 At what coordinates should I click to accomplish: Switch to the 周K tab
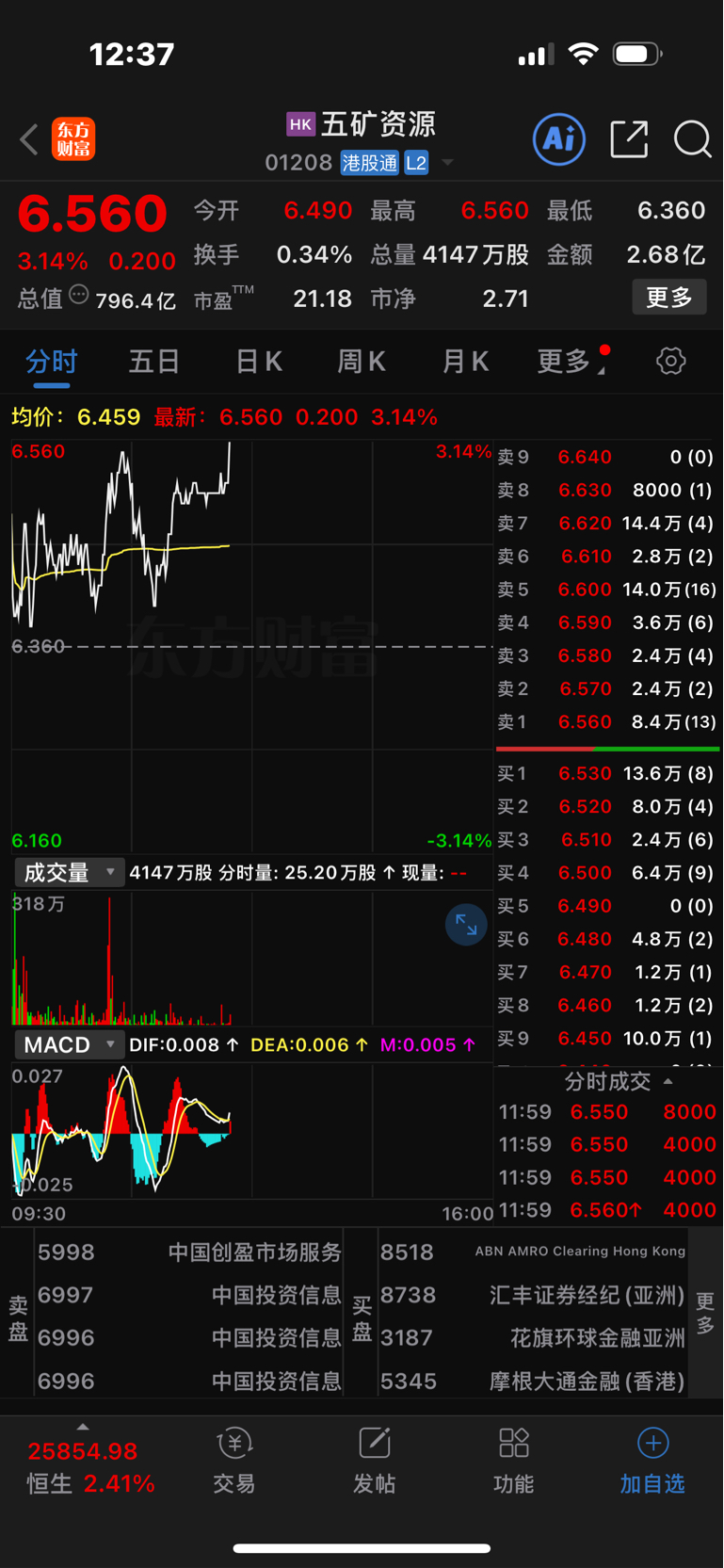tap(362, 362)
